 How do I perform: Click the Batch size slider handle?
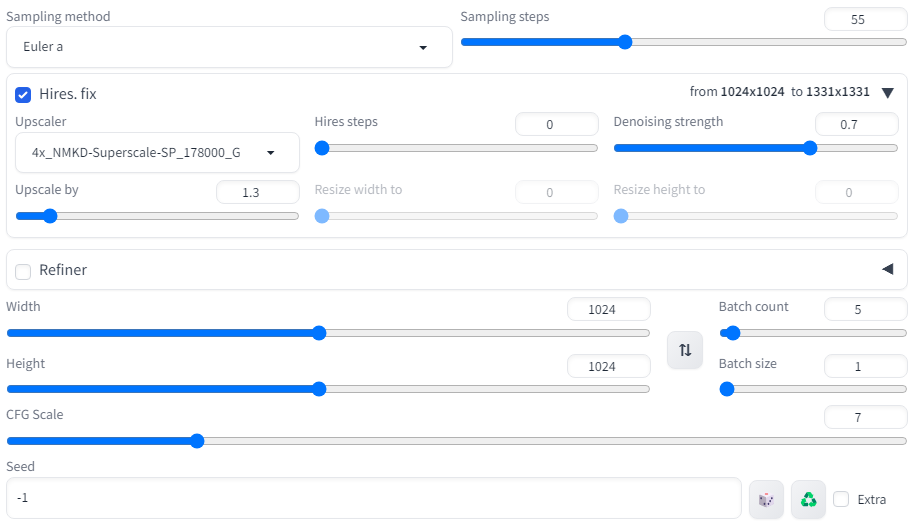pos(727,389)
